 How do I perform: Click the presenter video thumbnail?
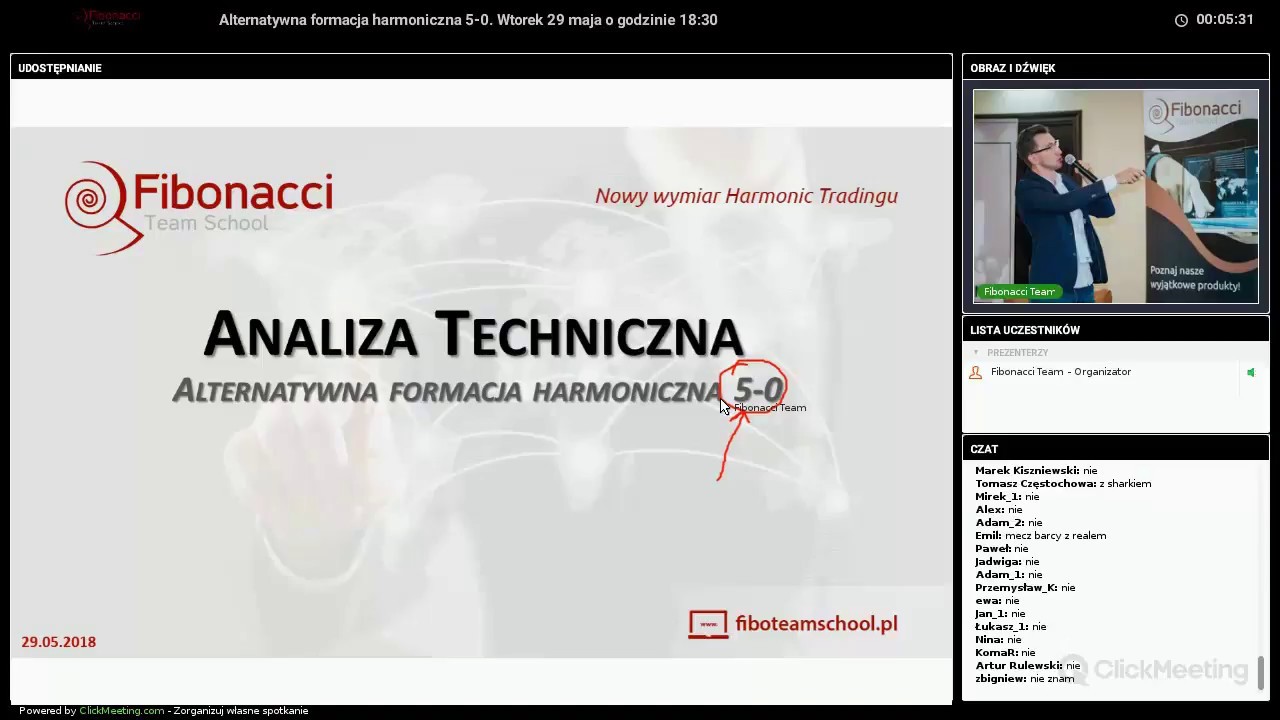click(x=1116, y=196)
